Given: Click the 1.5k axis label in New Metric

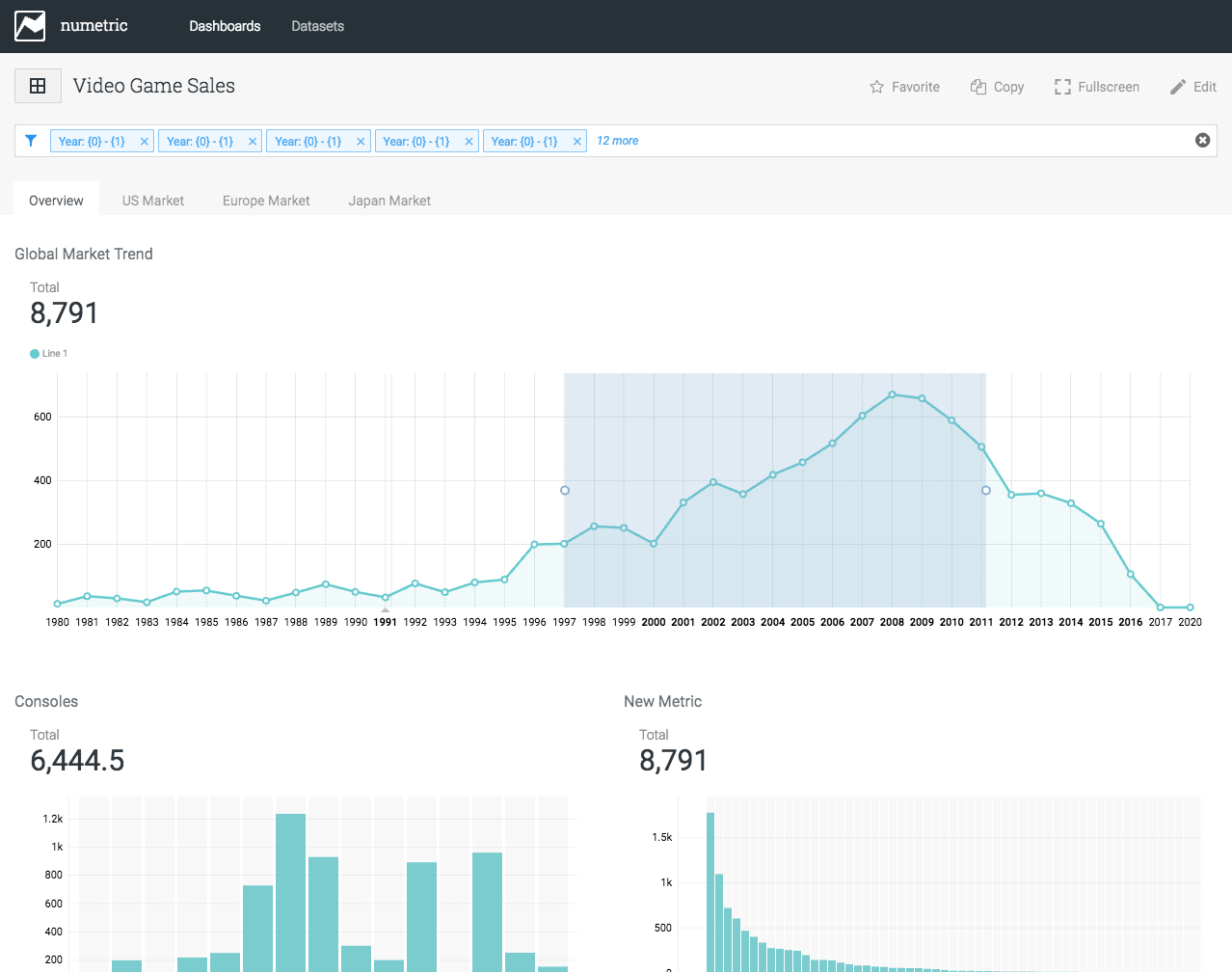Looking at the screenshot, I should click(662, 837).
